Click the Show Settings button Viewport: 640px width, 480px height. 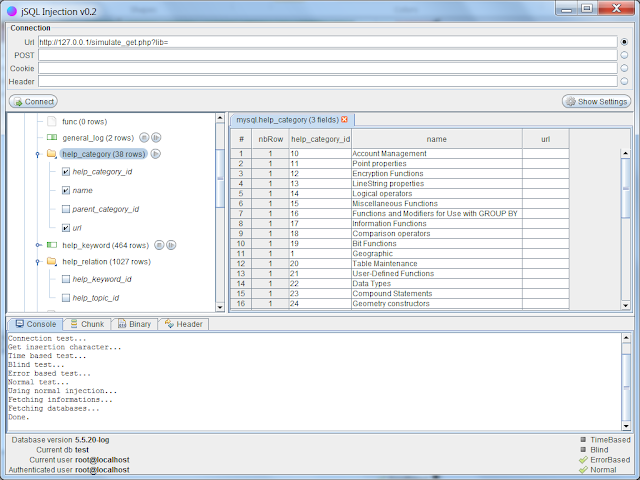click(x=596, y=102)
